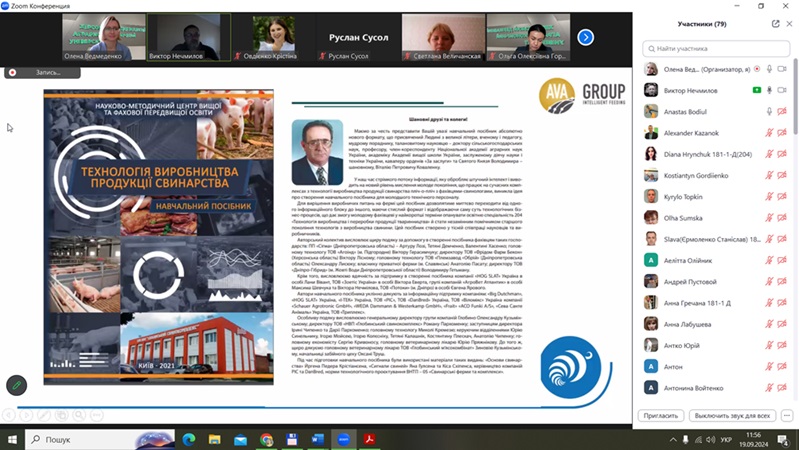
Task: Click Выключить звук для всех button
Action: click(733, 415)
